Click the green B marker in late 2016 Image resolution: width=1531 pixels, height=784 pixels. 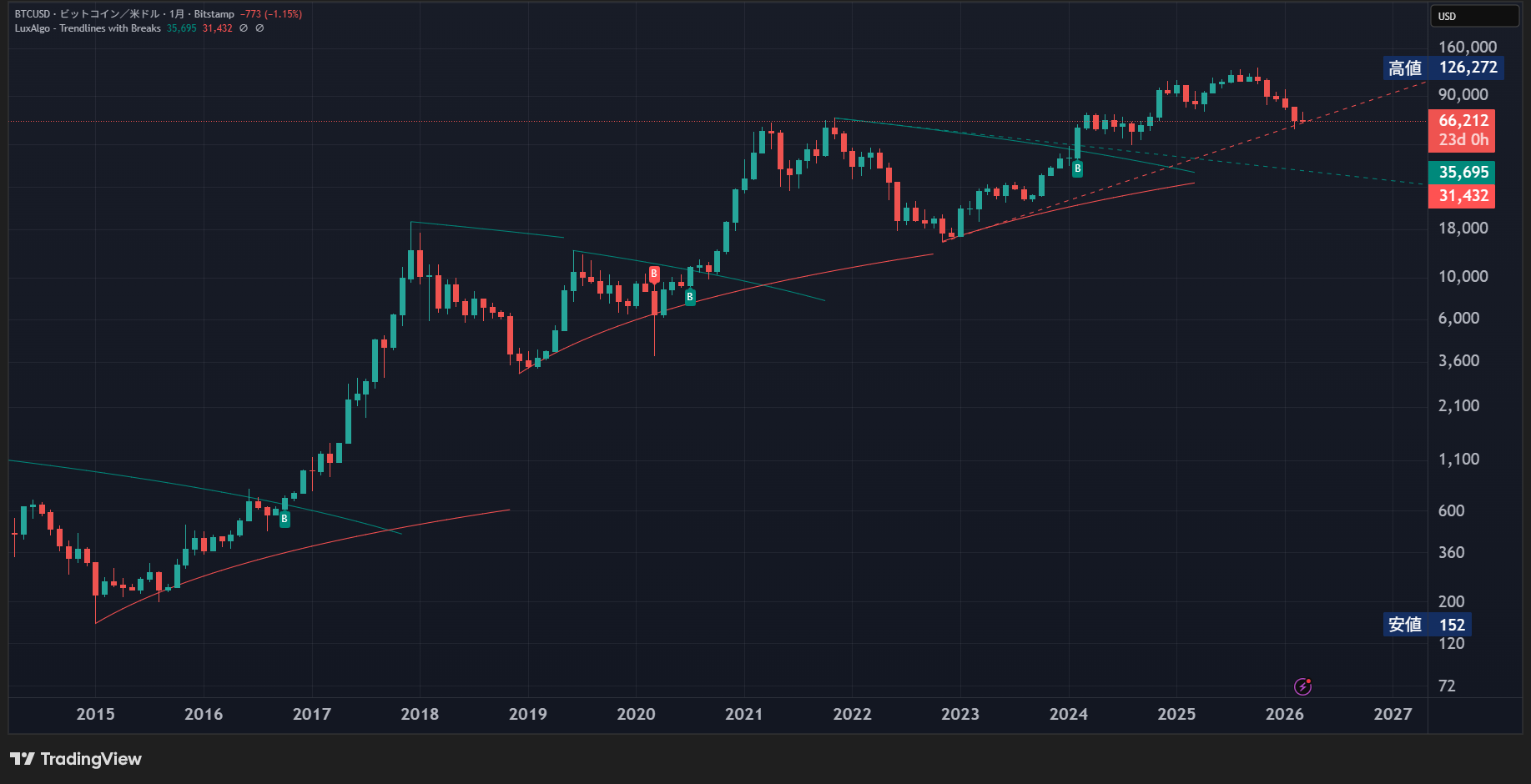click(285, 519)
